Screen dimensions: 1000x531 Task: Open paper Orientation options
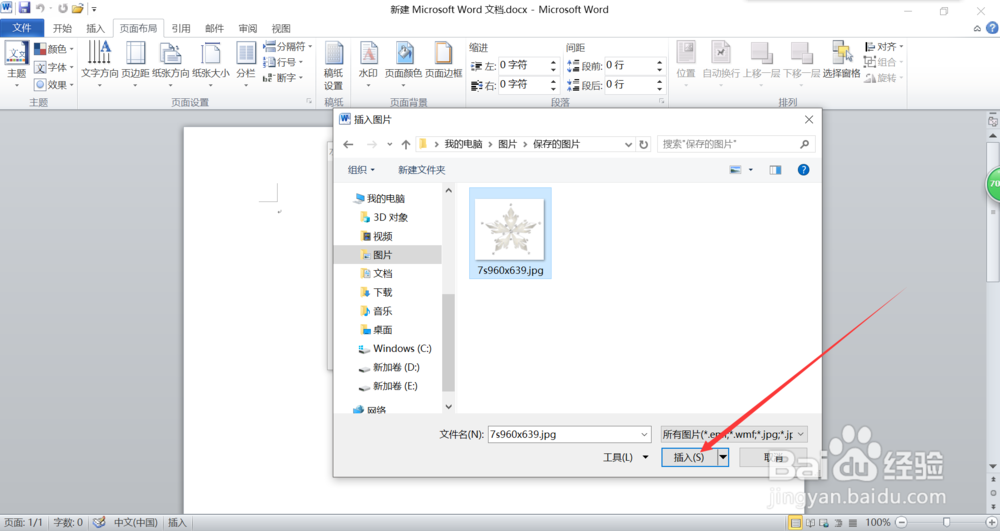(171, 64)
